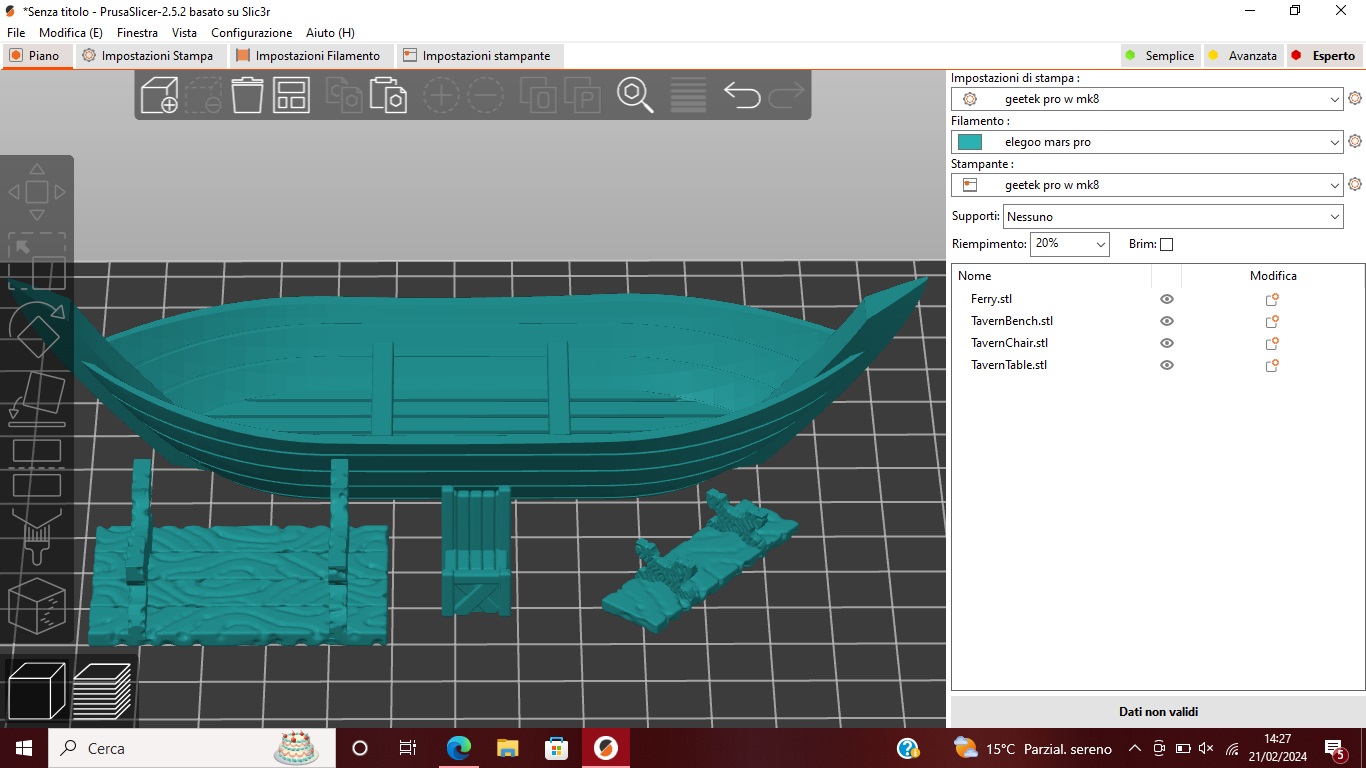Viewport: 1366px width, 768px height.
Task: Open the Search magnifier tool
Action: pos(635,95)
